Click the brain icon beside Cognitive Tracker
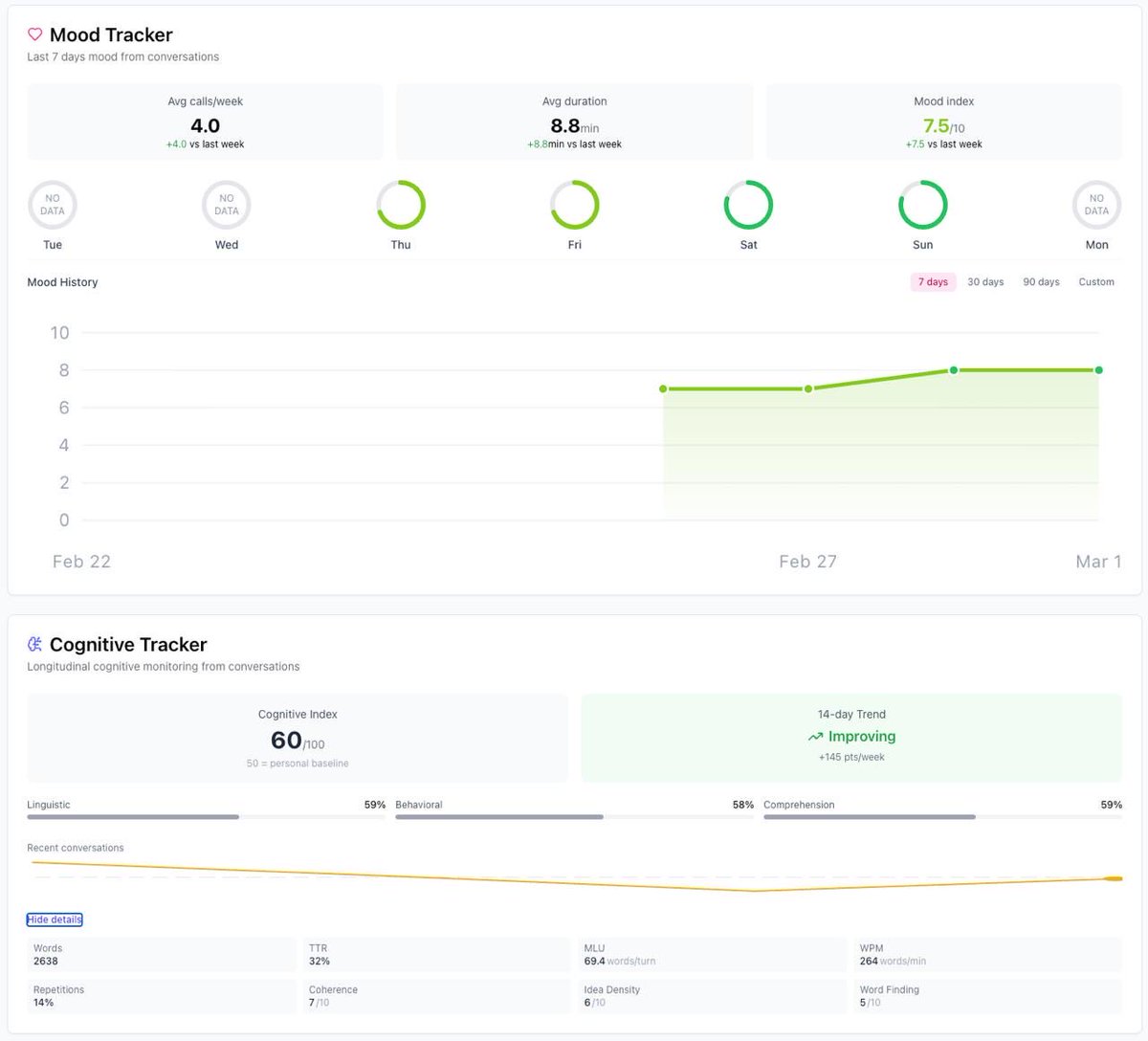The height and width of the screenshot is (1041, 1148). (x=34, y=644)
